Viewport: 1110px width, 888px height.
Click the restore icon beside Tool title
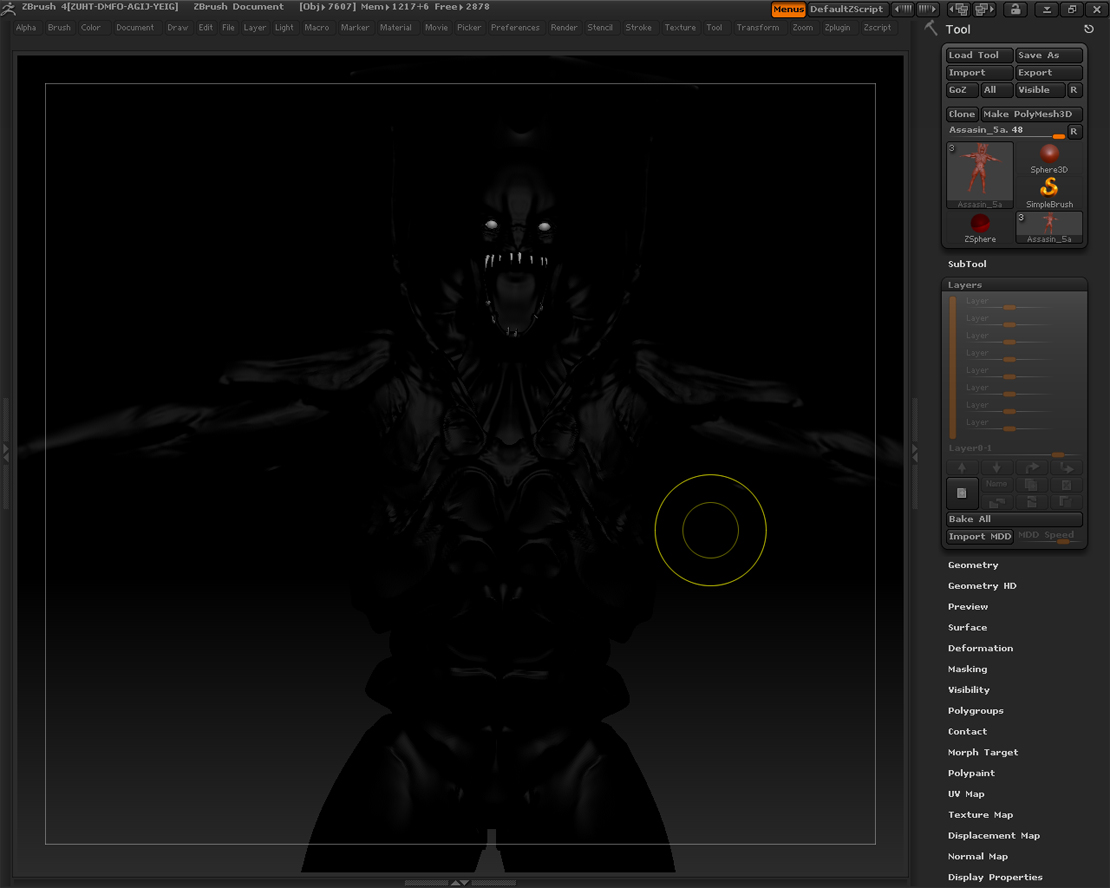[1089, 29]
